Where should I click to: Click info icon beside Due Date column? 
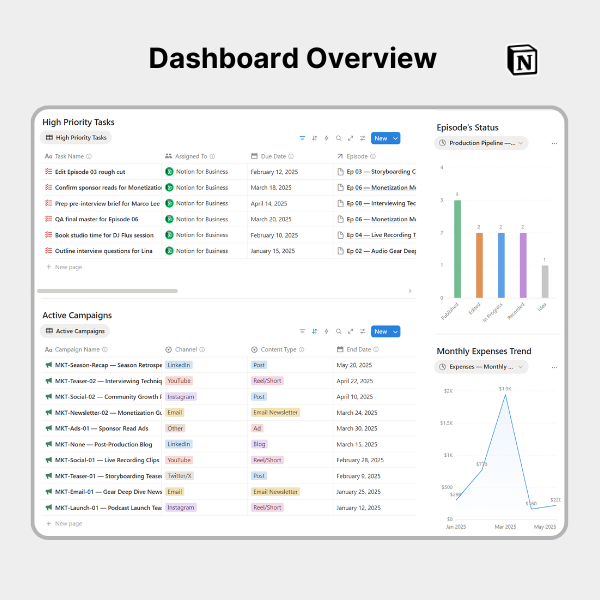pos(291,157)
